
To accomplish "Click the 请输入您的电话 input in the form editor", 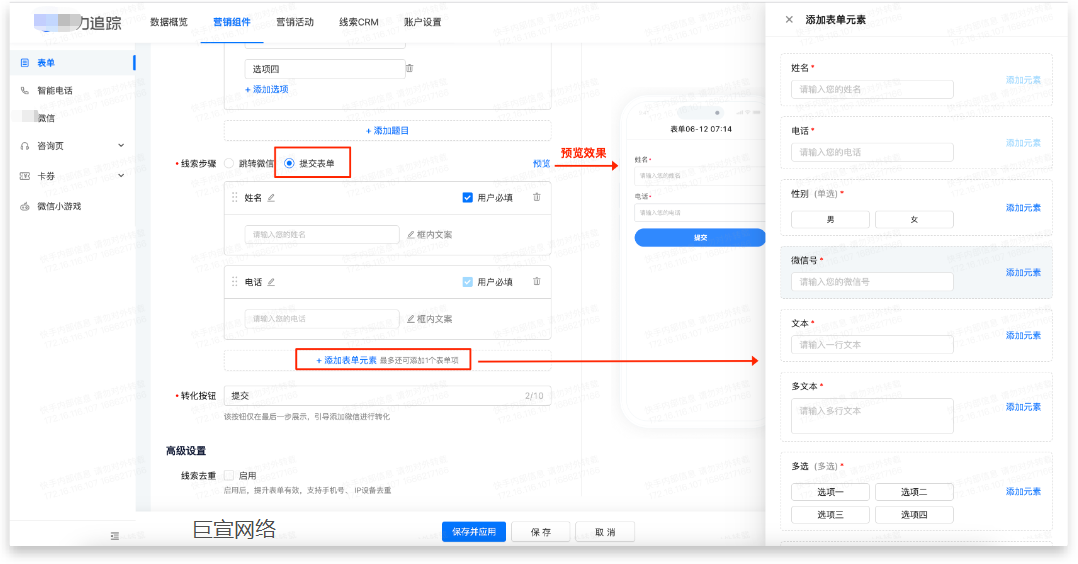I will click(x=322, y=319).
